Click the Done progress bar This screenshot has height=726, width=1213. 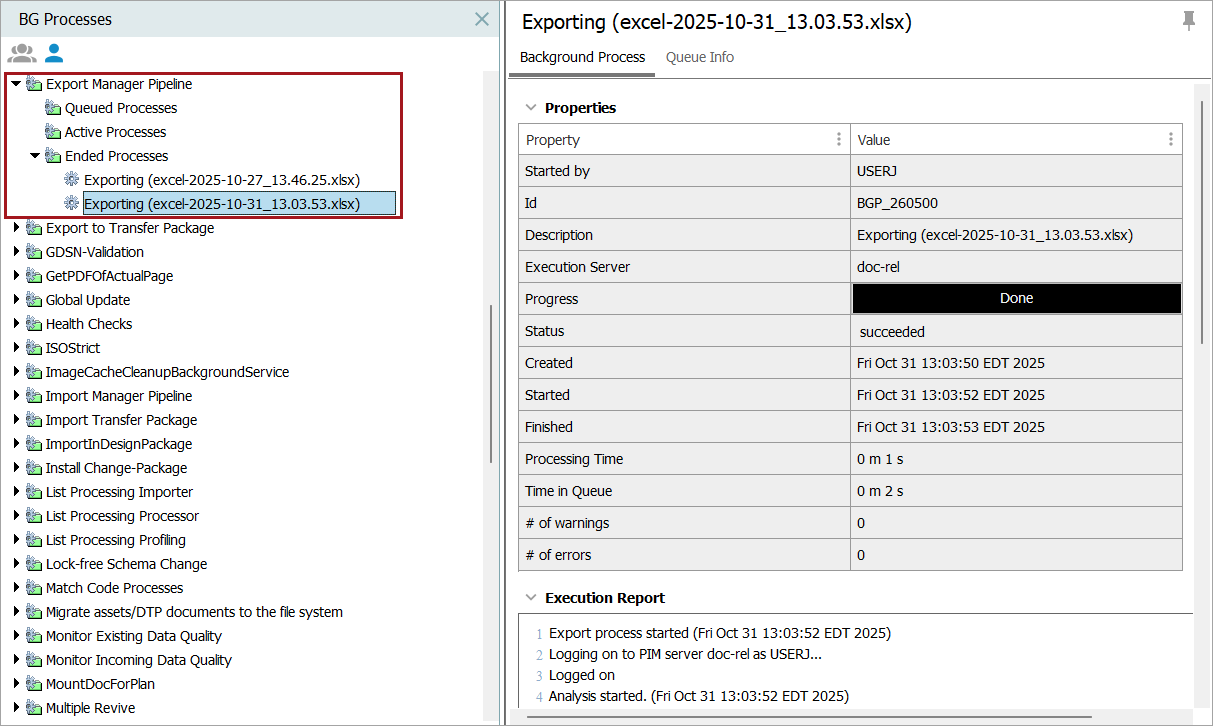(1016, 299)
